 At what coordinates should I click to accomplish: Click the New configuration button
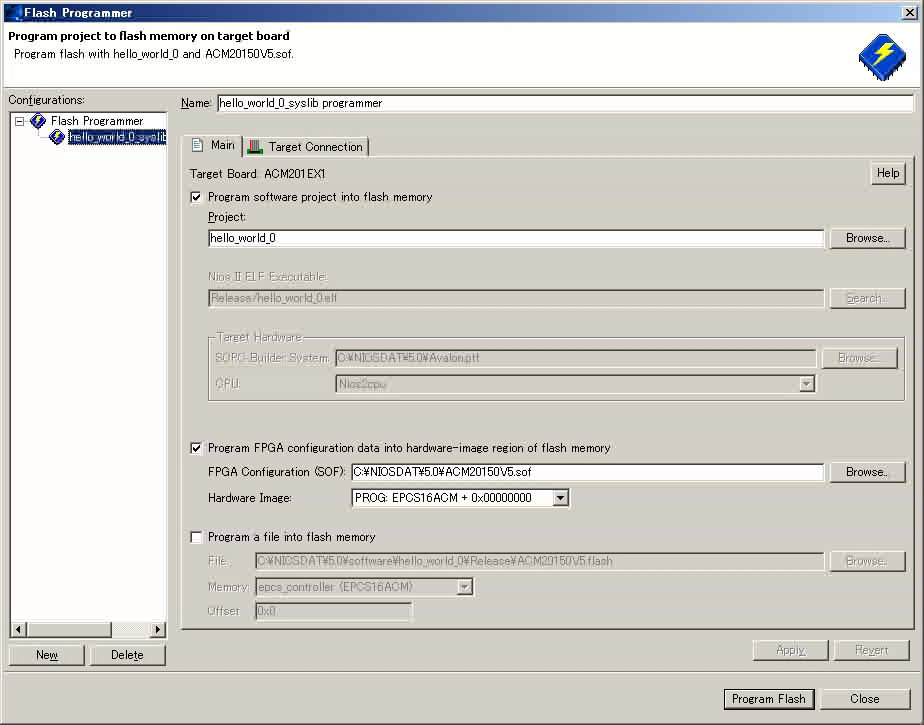click(46, 655)
